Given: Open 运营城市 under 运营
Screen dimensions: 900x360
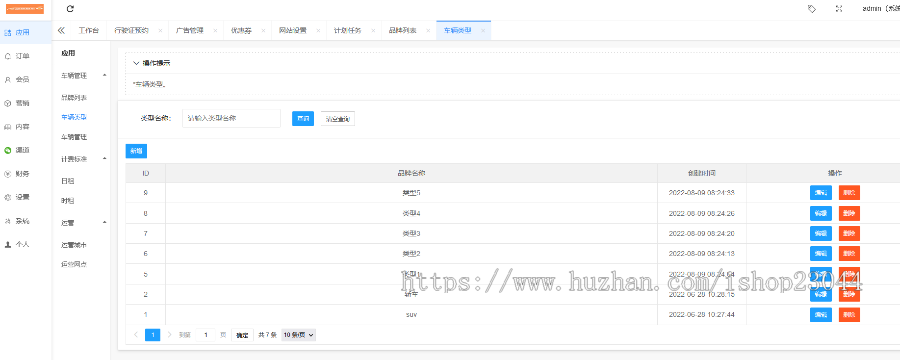Looking at the screenshot, I should (x=74, y=245).
